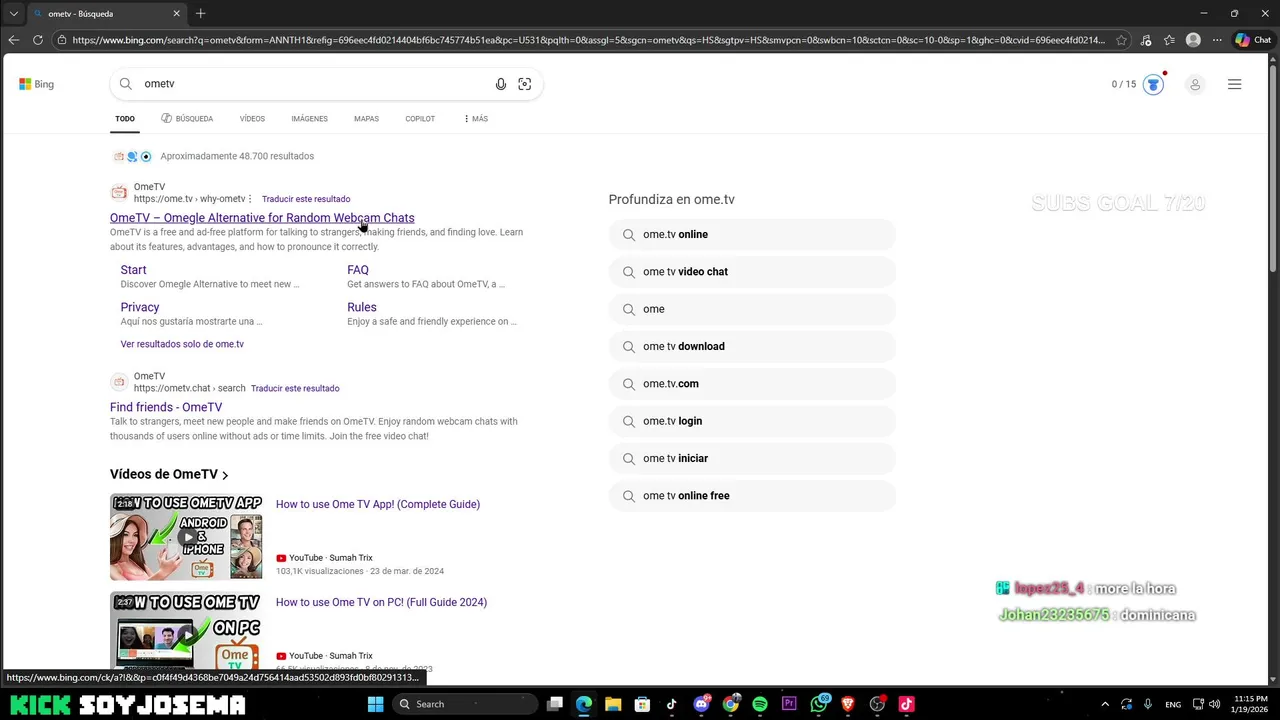1280x720 pixels.
Task: Click the Bing sign-in person icon
Action: 1195,85
